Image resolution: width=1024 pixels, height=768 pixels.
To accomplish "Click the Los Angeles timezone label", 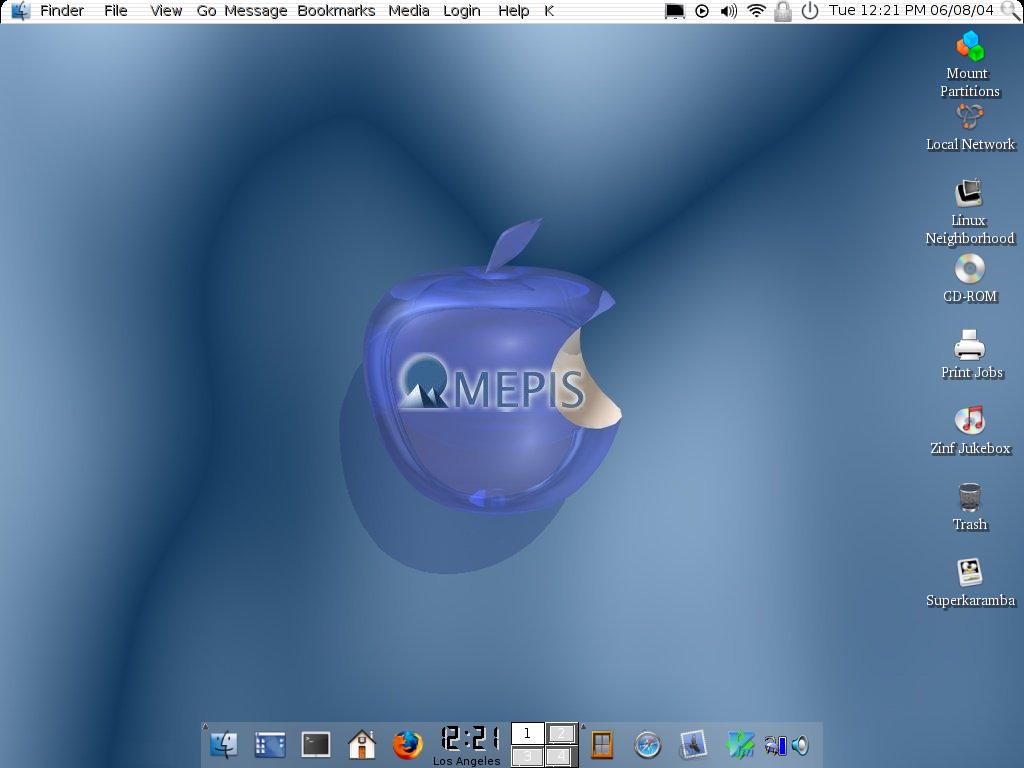I will point(466,761).
